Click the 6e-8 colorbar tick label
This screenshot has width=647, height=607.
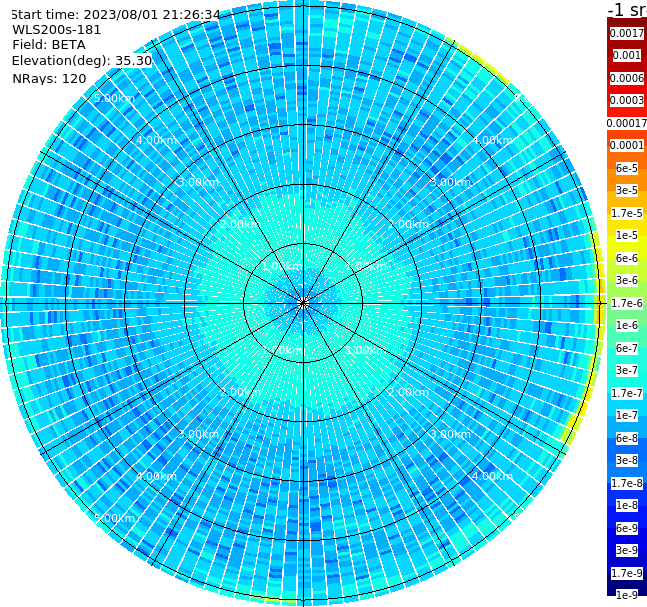pyautogui.click(x=627, y=438)
